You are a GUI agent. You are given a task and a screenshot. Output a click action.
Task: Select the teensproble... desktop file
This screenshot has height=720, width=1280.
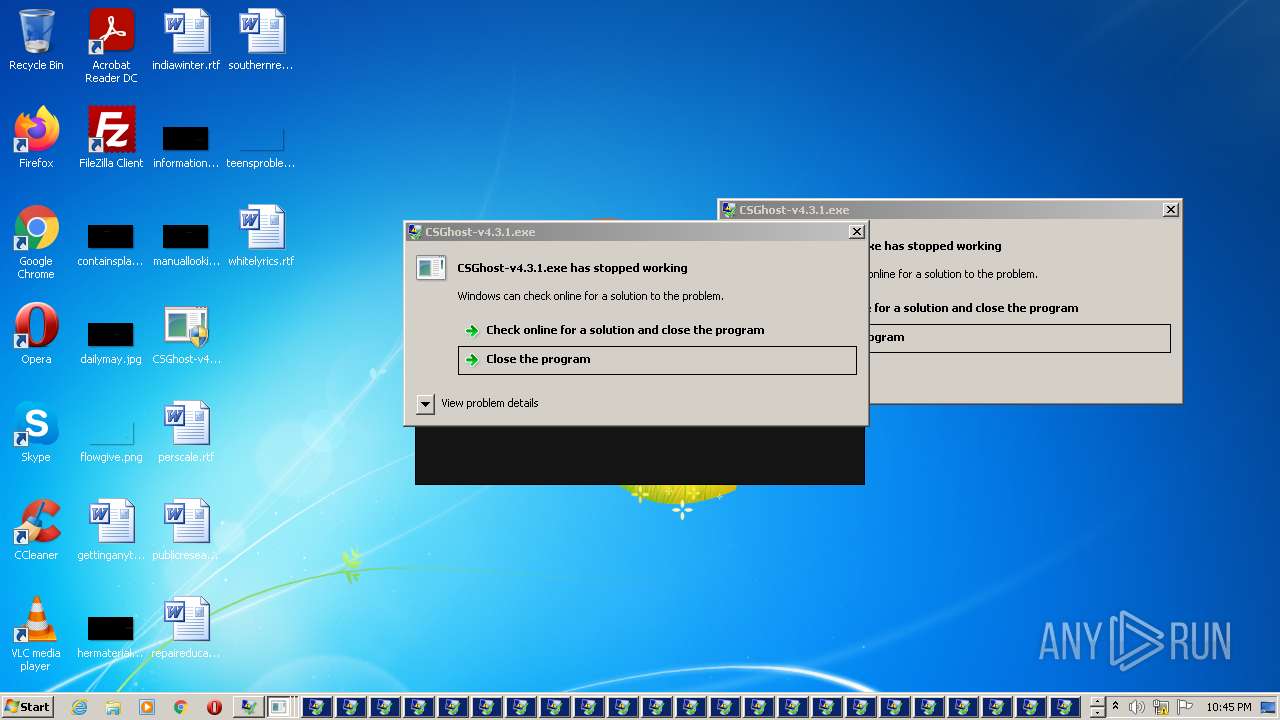(261, 146)
